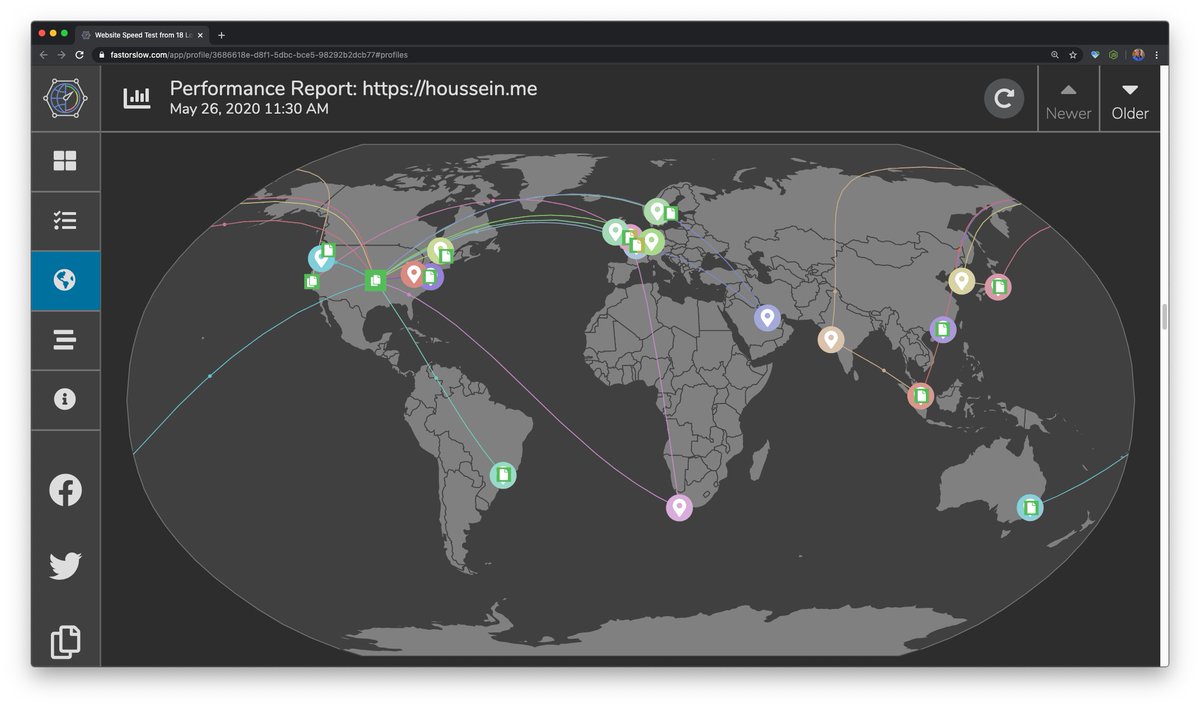Click the vertical scrollbar on the right
1200x708 pixels.
click(1163, 315)
